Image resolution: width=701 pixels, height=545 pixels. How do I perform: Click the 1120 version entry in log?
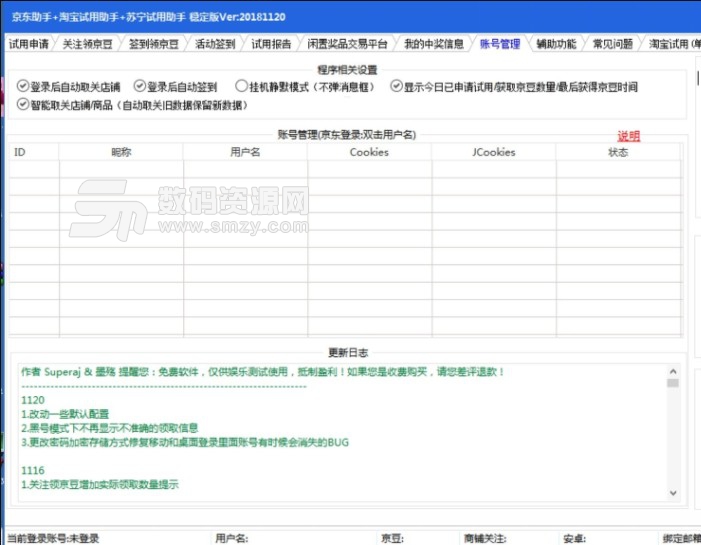coord(33,400)
